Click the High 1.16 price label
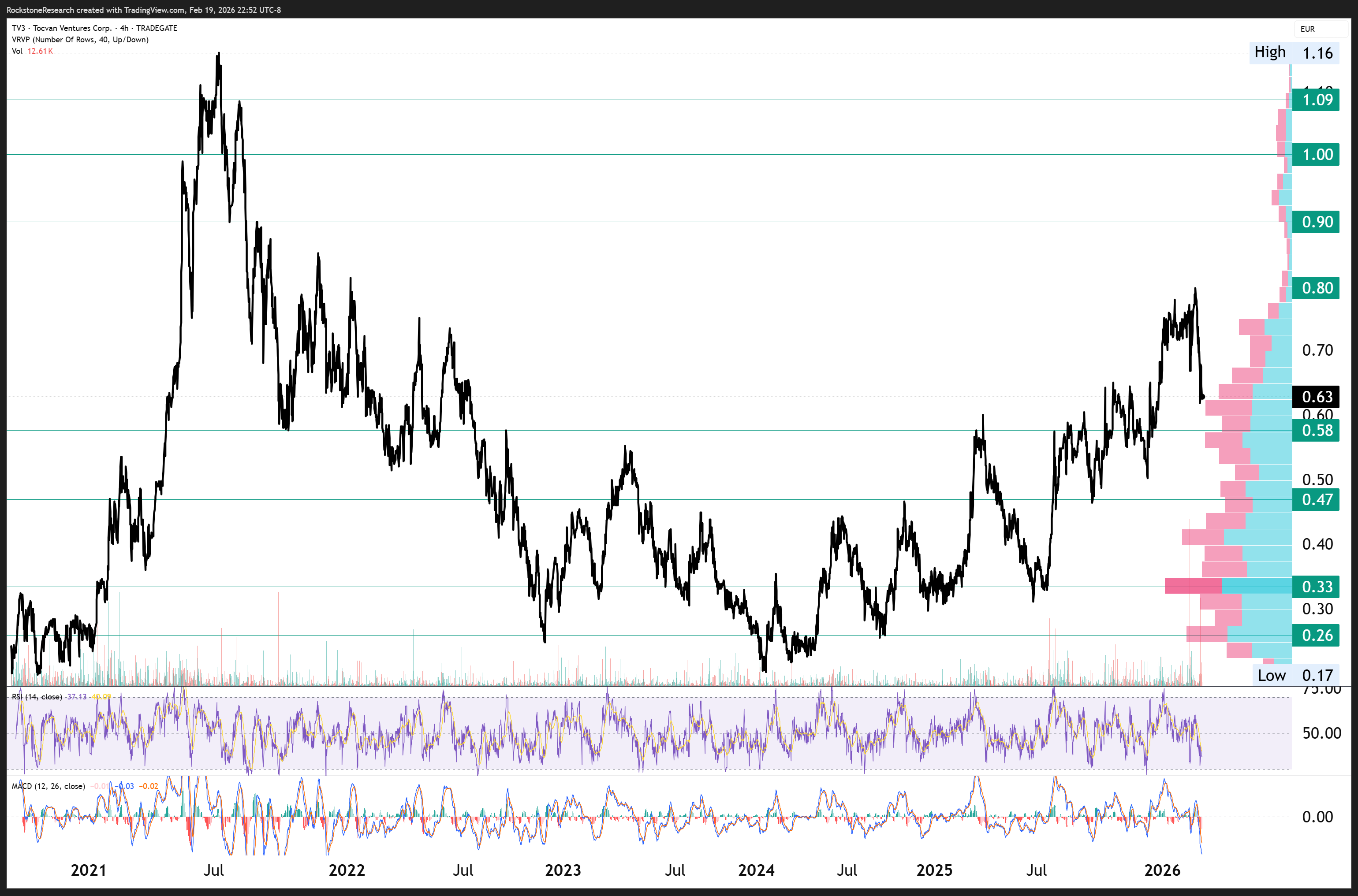 pos(1294,53)
